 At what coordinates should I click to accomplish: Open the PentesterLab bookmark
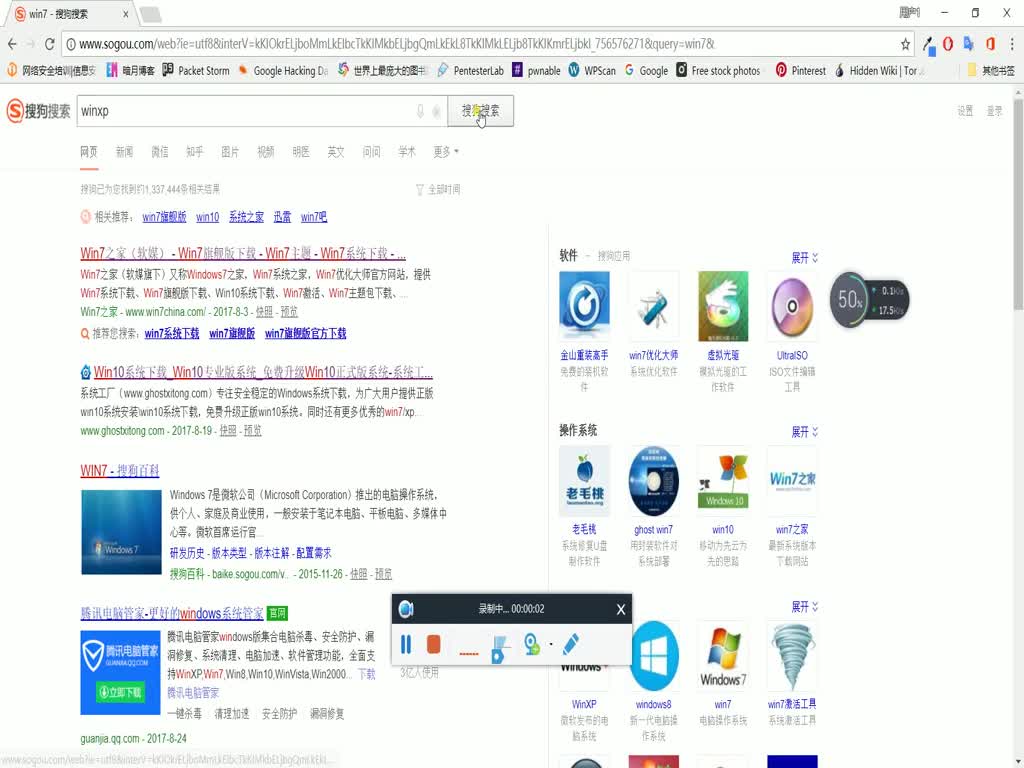(x=471, y=70)
